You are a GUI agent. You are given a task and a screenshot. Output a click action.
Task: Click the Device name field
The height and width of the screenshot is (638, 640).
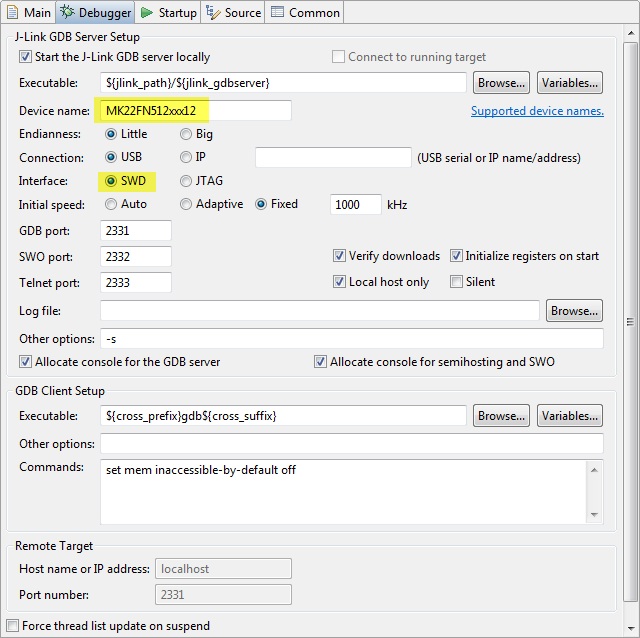pos(196,111)
